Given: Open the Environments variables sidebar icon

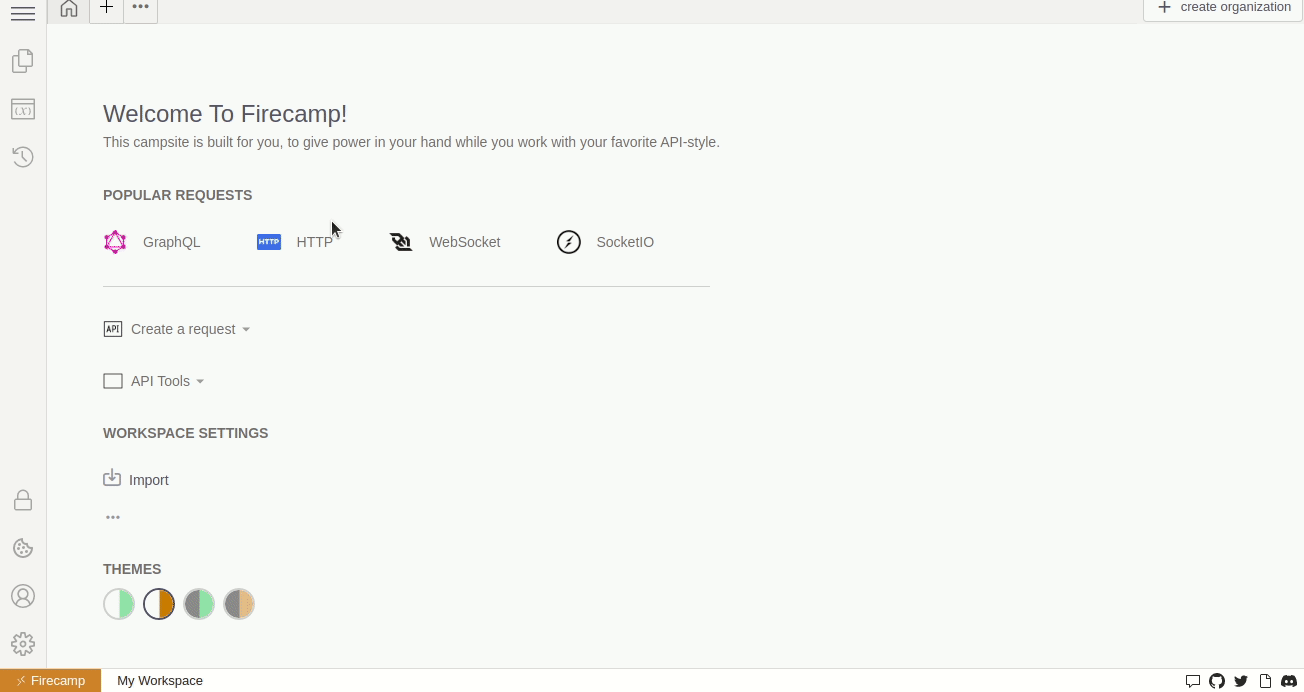Looking at the screenshot, I should pos(23,109).
